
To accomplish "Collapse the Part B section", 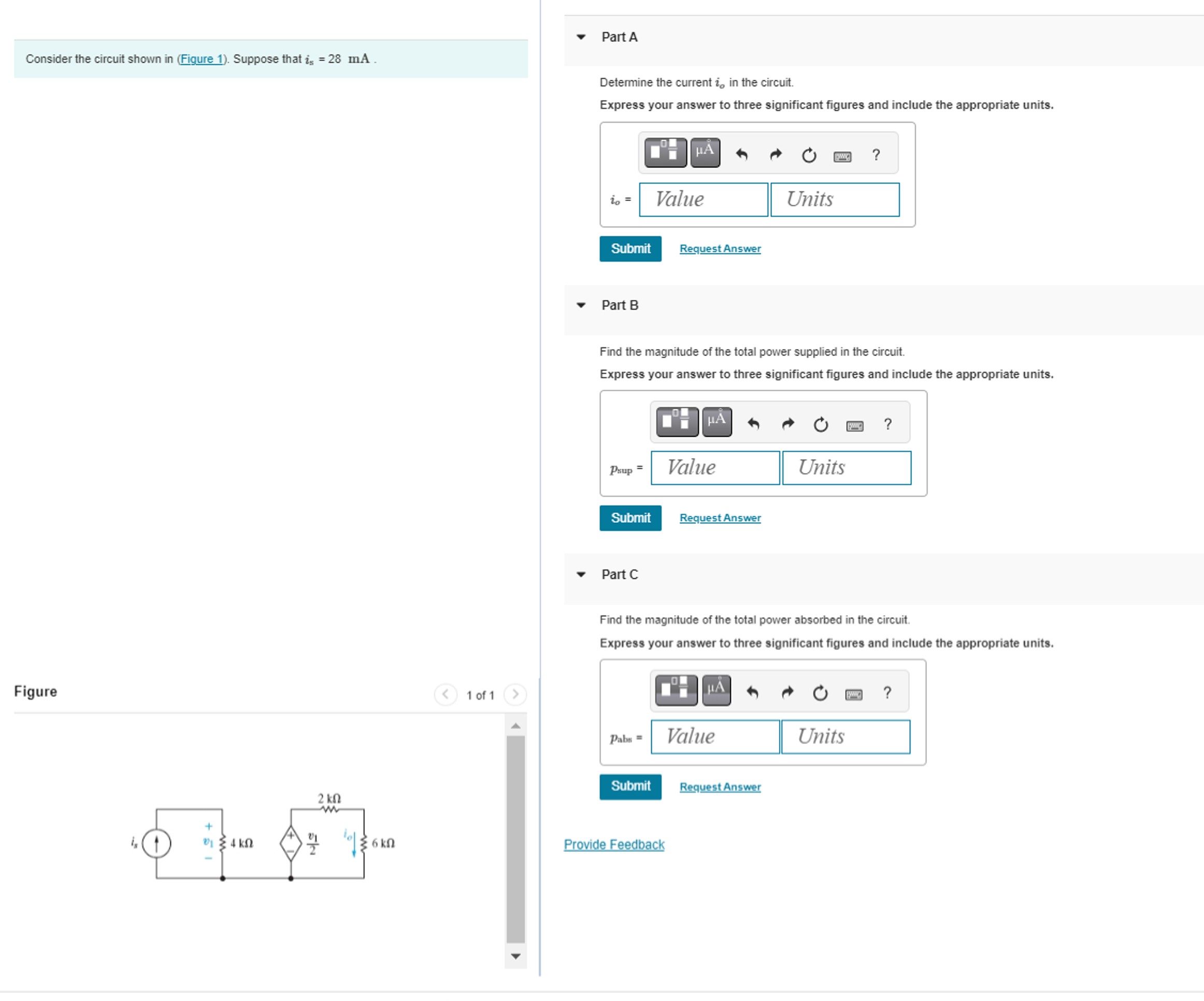I will [x=581, y=306].
